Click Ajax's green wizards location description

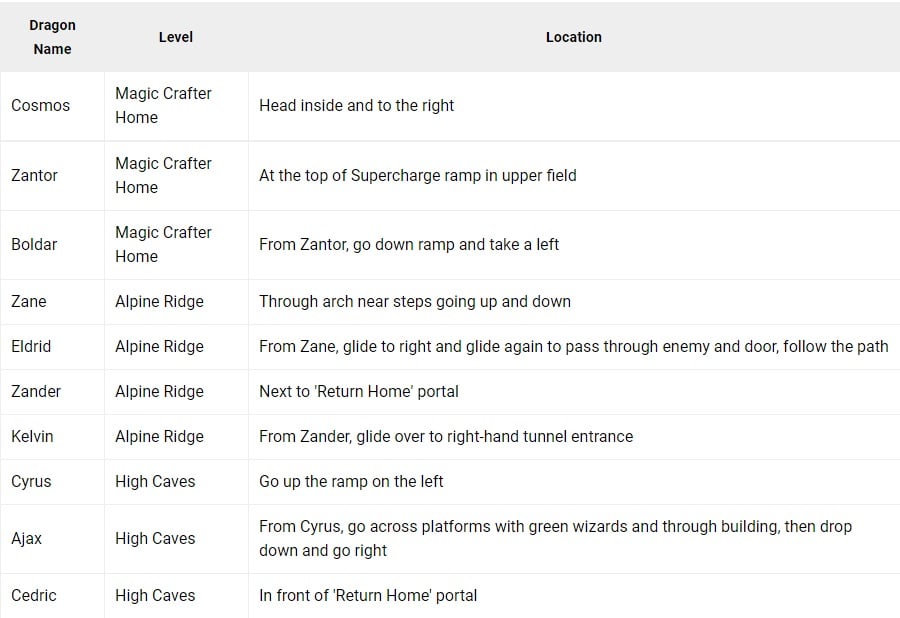tap(555, 538)
